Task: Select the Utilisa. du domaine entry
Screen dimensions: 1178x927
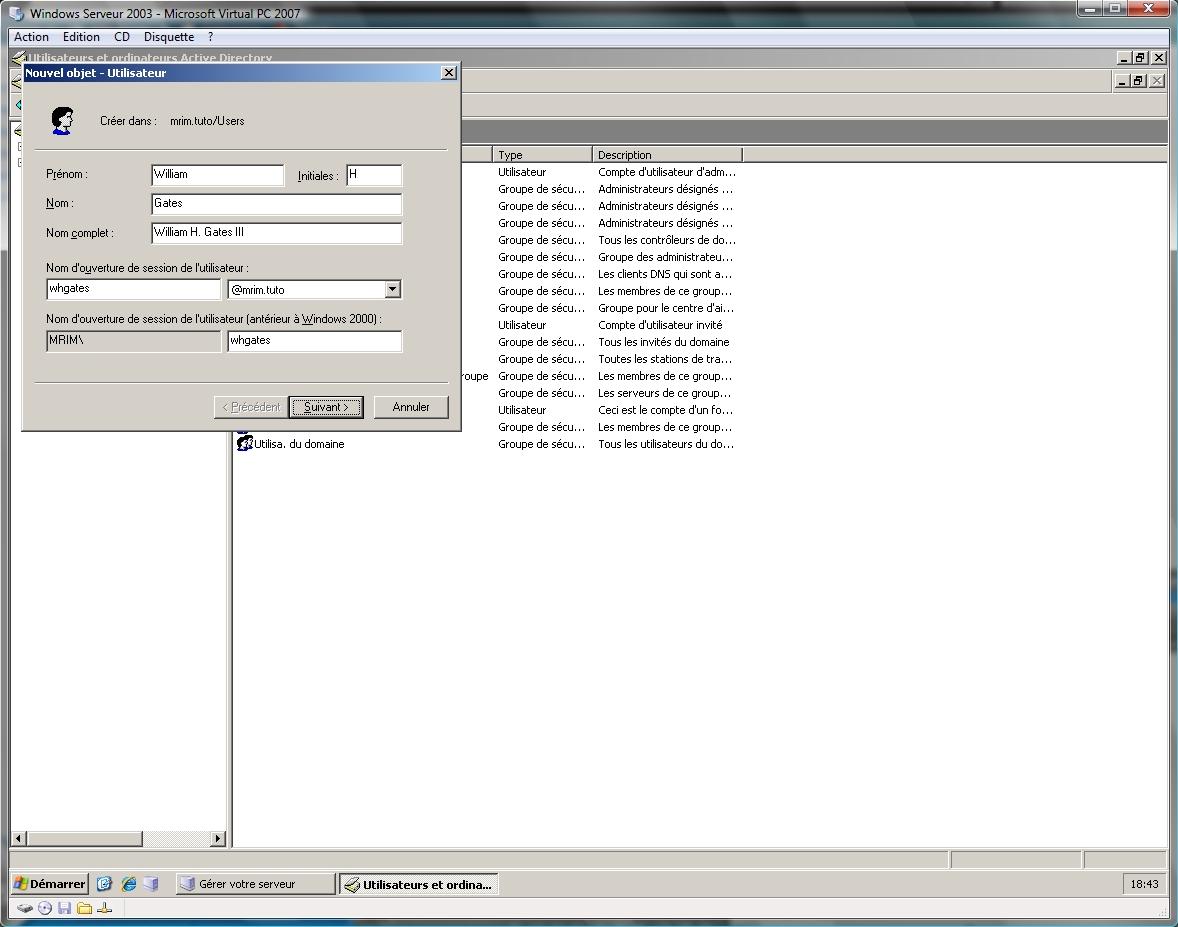Action: tap(299, 444)
